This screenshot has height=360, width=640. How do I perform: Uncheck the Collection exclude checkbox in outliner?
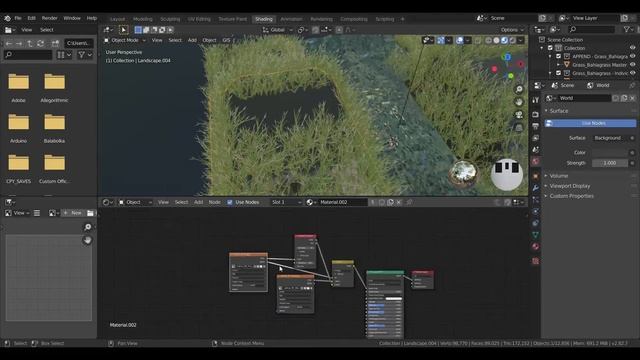click(x=550, y=48)
